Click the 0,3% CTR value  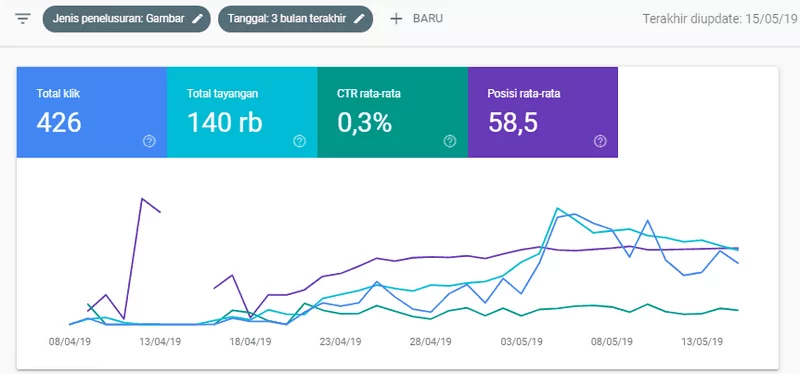coord(364,123)
